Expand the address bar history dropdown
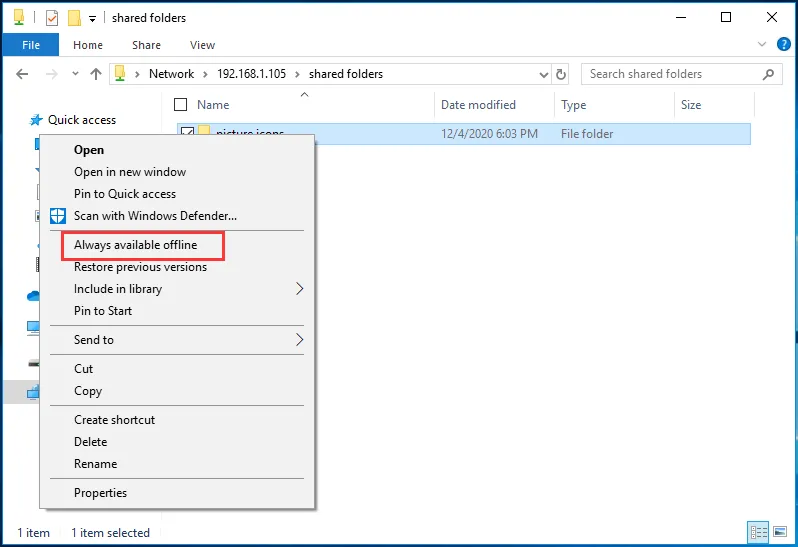Viewport: 798px width, 547px height. tap(543, 74)
